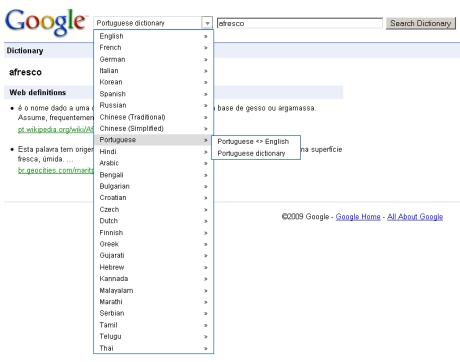
Task: Select Finnish in the dropdown
Action: [153, 232]
